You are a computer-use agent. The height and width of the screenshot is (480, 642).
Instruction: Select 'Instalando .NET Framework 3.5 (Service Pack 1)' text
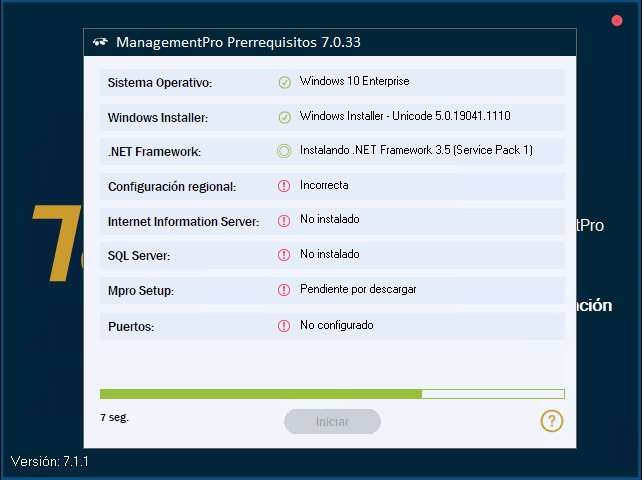[x=416, y=150]
